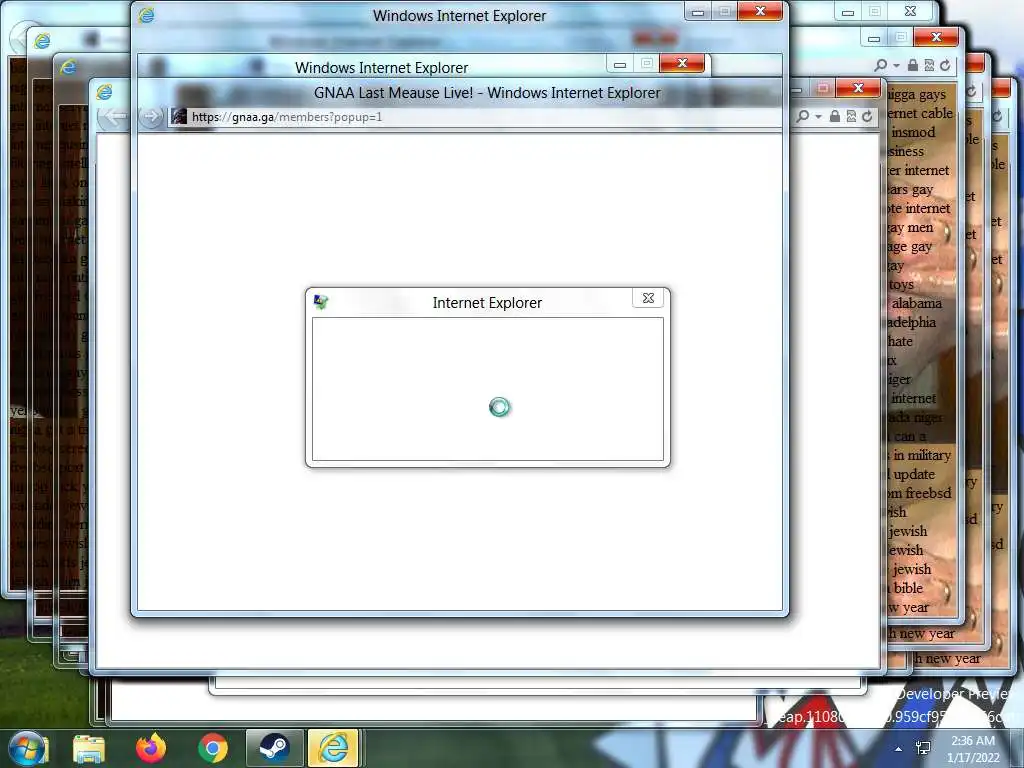Click the text 'in military' in the rear window
Screen dimensions: 1024x768
pyautogui.click(x=922, y=455)
